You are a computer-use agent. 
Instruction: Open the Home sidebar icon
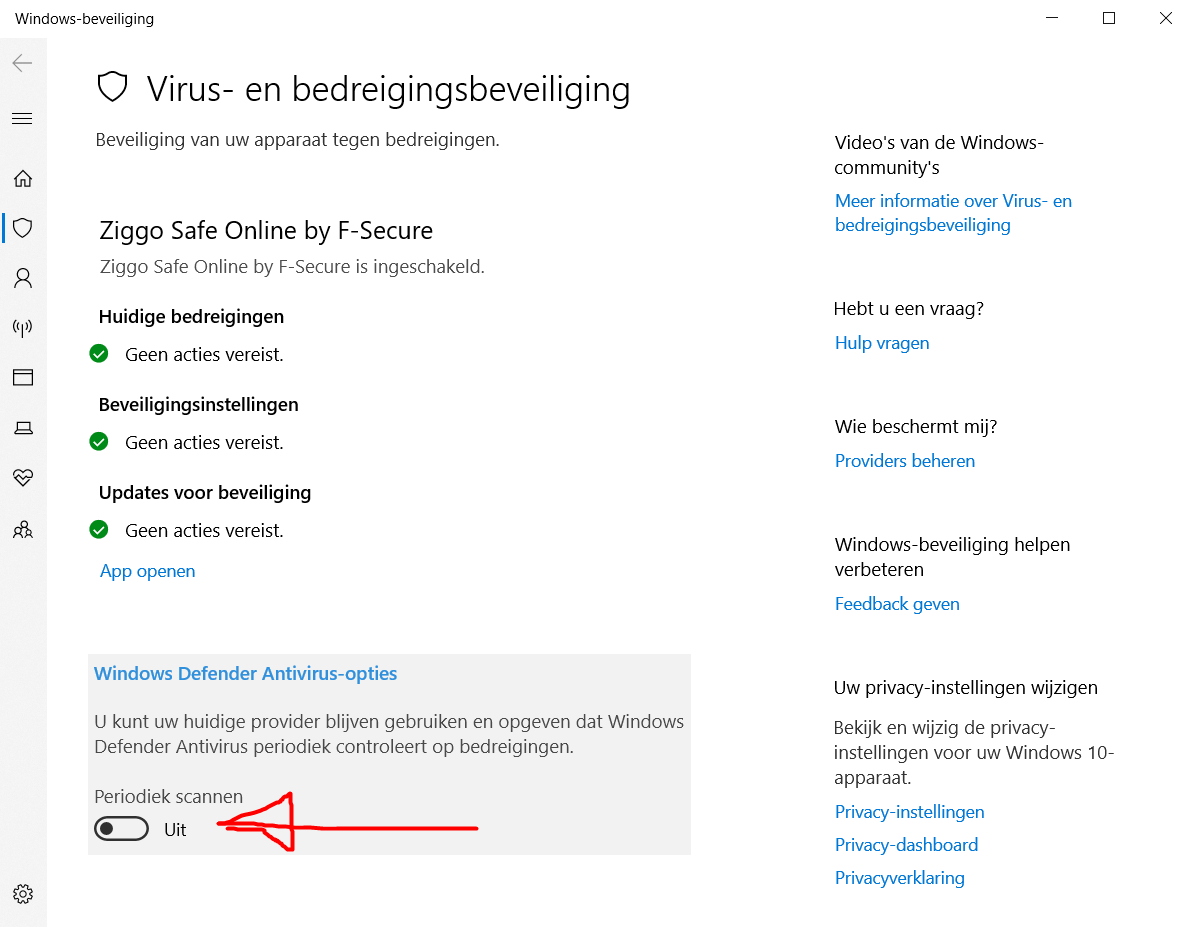pyautogui.click(x=23, y=179)
